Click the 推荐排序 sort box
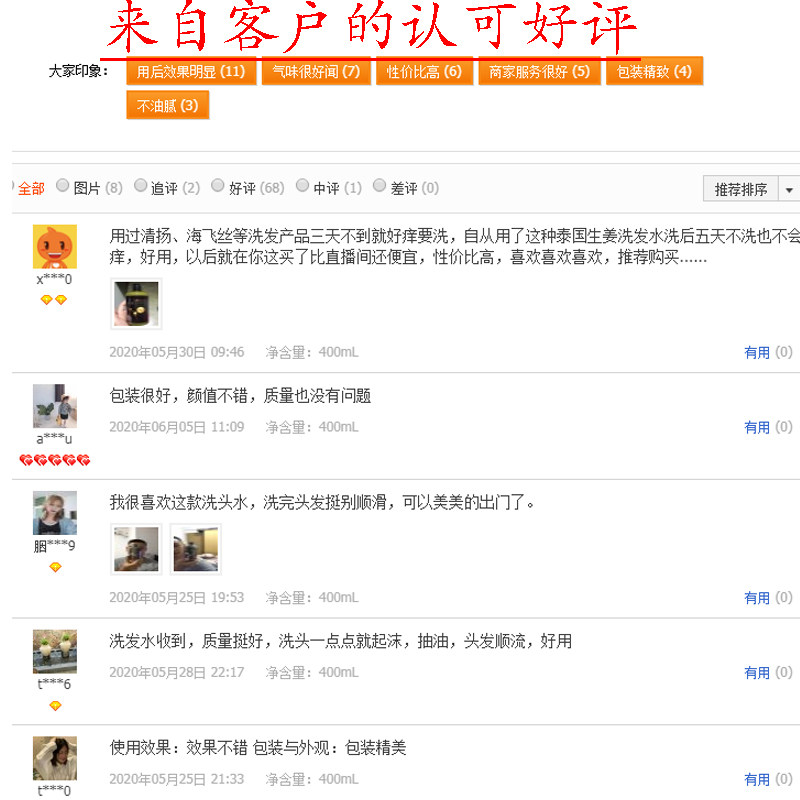This screenshot has height=800, width=800. click(x=740, y=189)
